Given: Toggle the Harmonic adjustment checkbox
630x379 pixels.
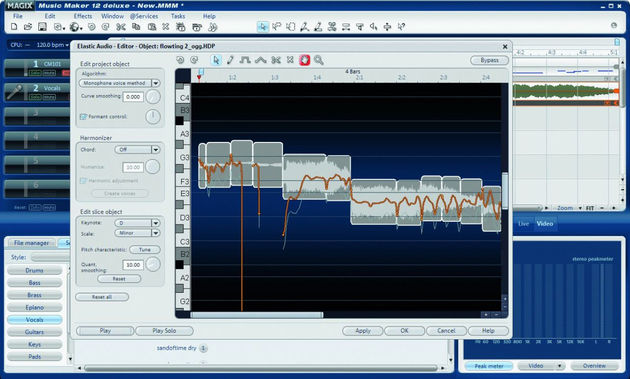Looking at the screenshot, I should click(x=83, y=181).
